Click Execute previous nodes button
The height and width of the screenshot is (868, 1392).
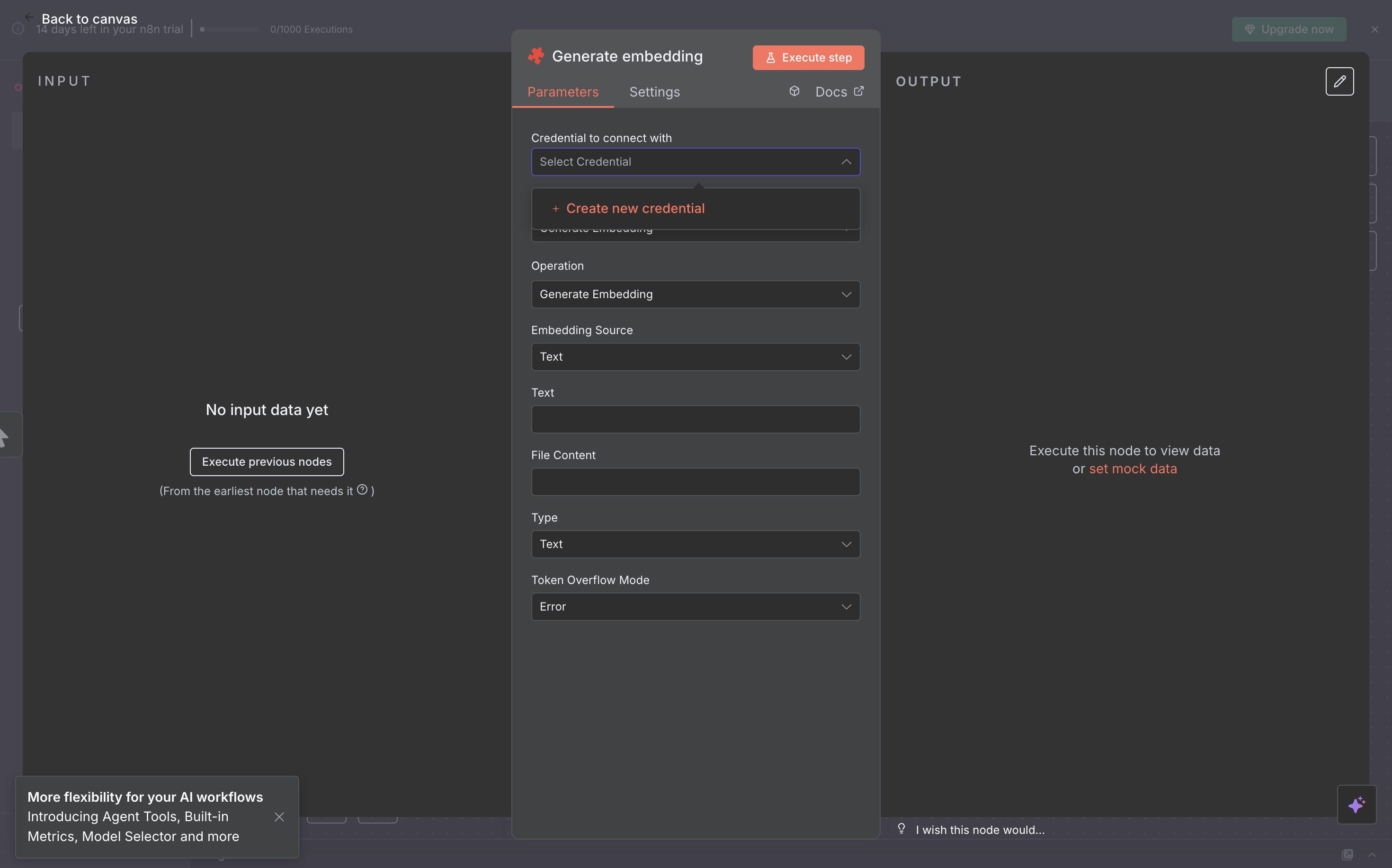tap(267, 461)
